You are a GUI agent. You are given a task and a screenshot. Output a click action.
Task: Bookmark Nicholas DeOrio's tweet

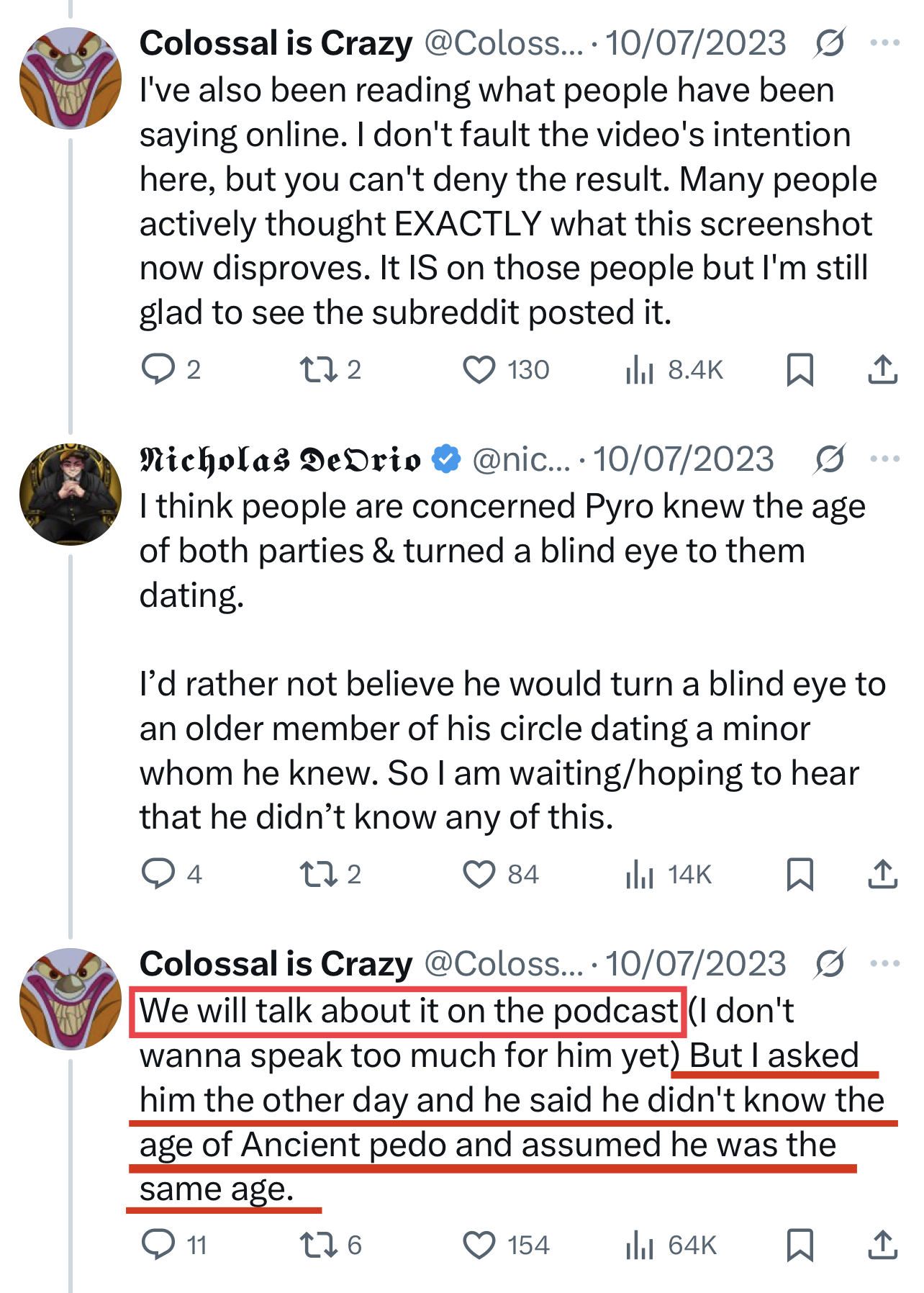point(800,874)
